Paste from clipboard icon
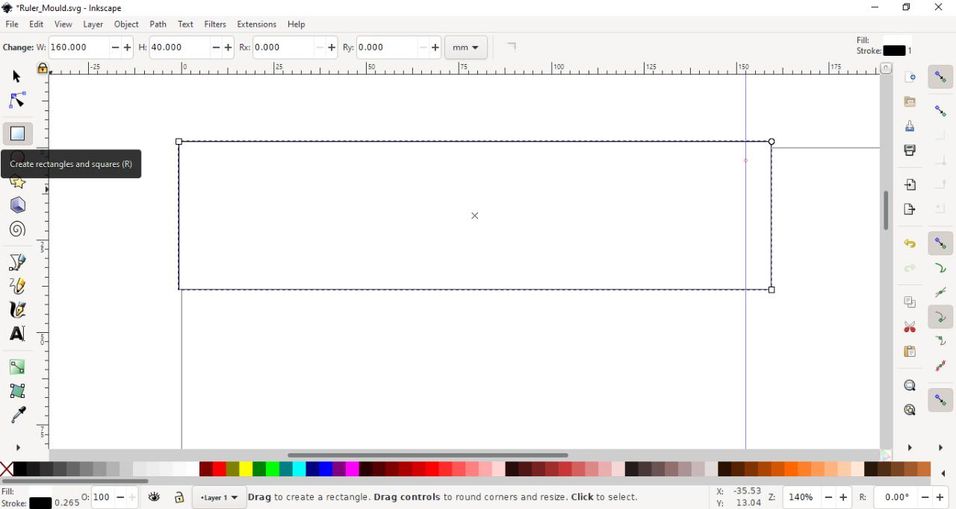Image resolution: width=956 pixels, height=509 pixels. pyautogui.click(x=910, y=351)
